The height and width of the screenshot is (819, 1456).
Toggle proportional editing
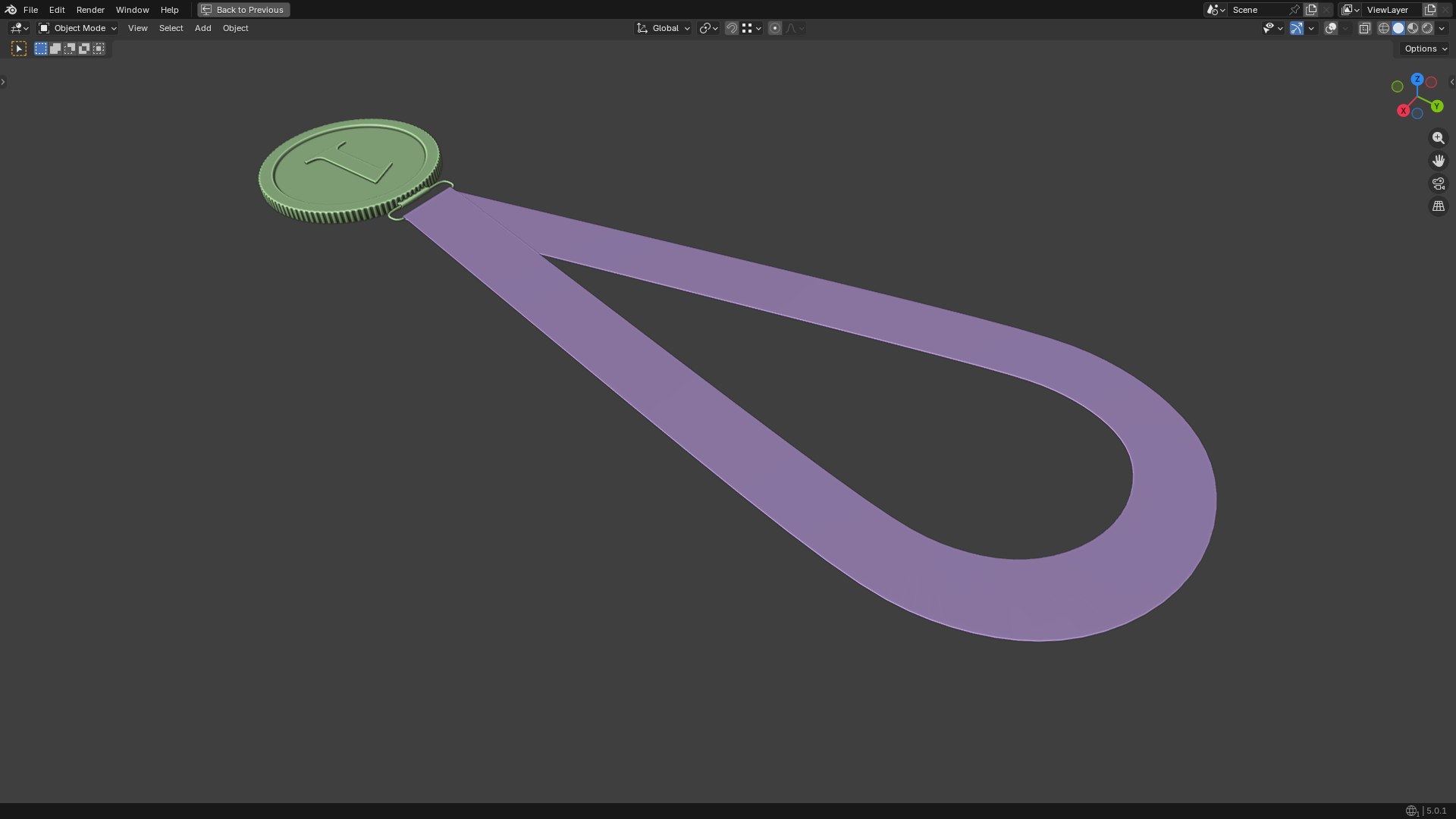pyautogui.click(x=775, y=28)
